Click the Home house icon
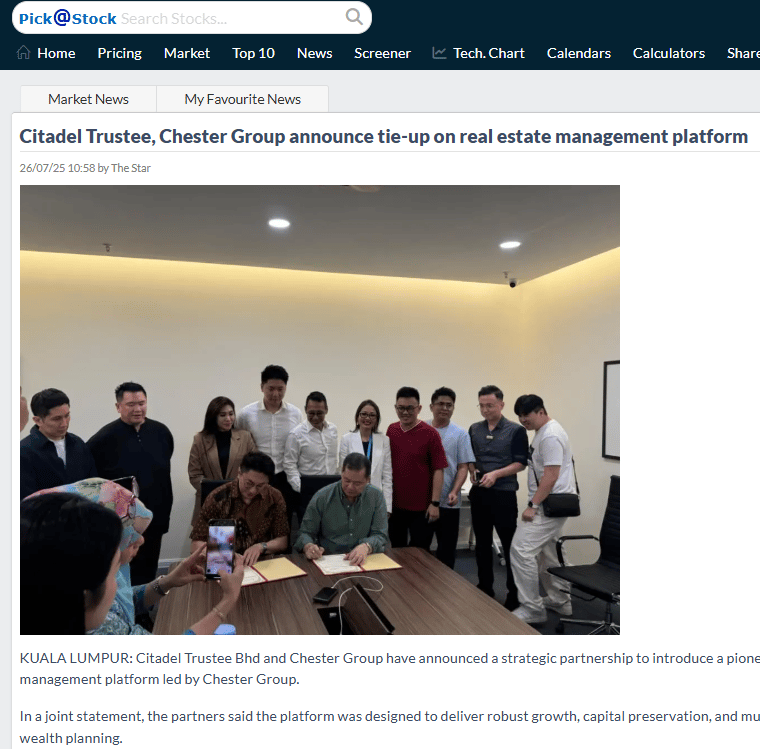Image resolution: width=760 pixels, height=749 pixels. point(23,52)
